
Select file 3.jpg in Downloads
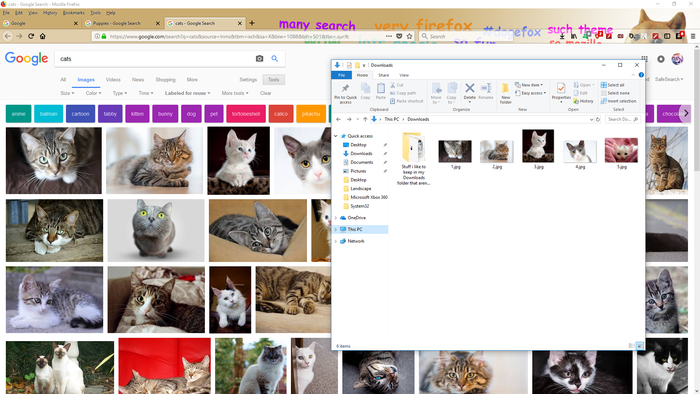pyautogui.click(x=538, y=149)
